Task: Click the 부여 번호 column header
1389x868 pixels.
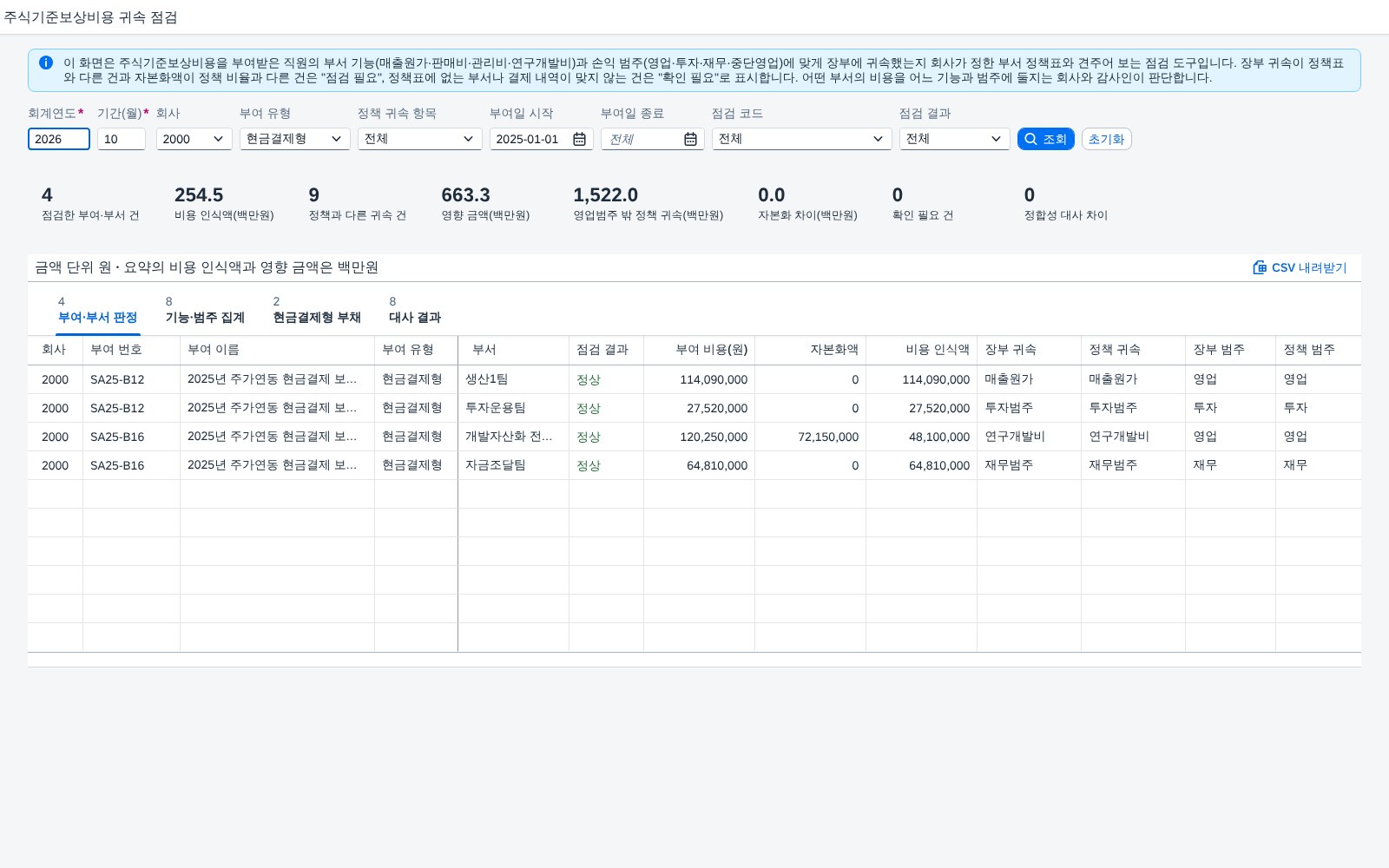Action: (x=131, y=350)
